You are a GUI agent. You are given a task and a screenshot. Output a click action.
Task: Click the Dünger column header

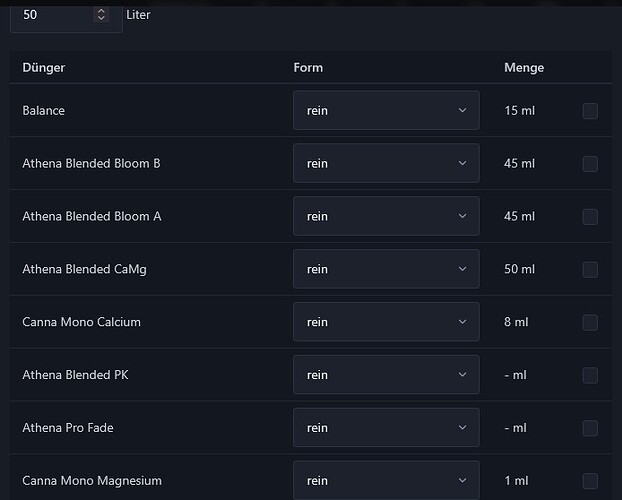click(x=43, y=68)
